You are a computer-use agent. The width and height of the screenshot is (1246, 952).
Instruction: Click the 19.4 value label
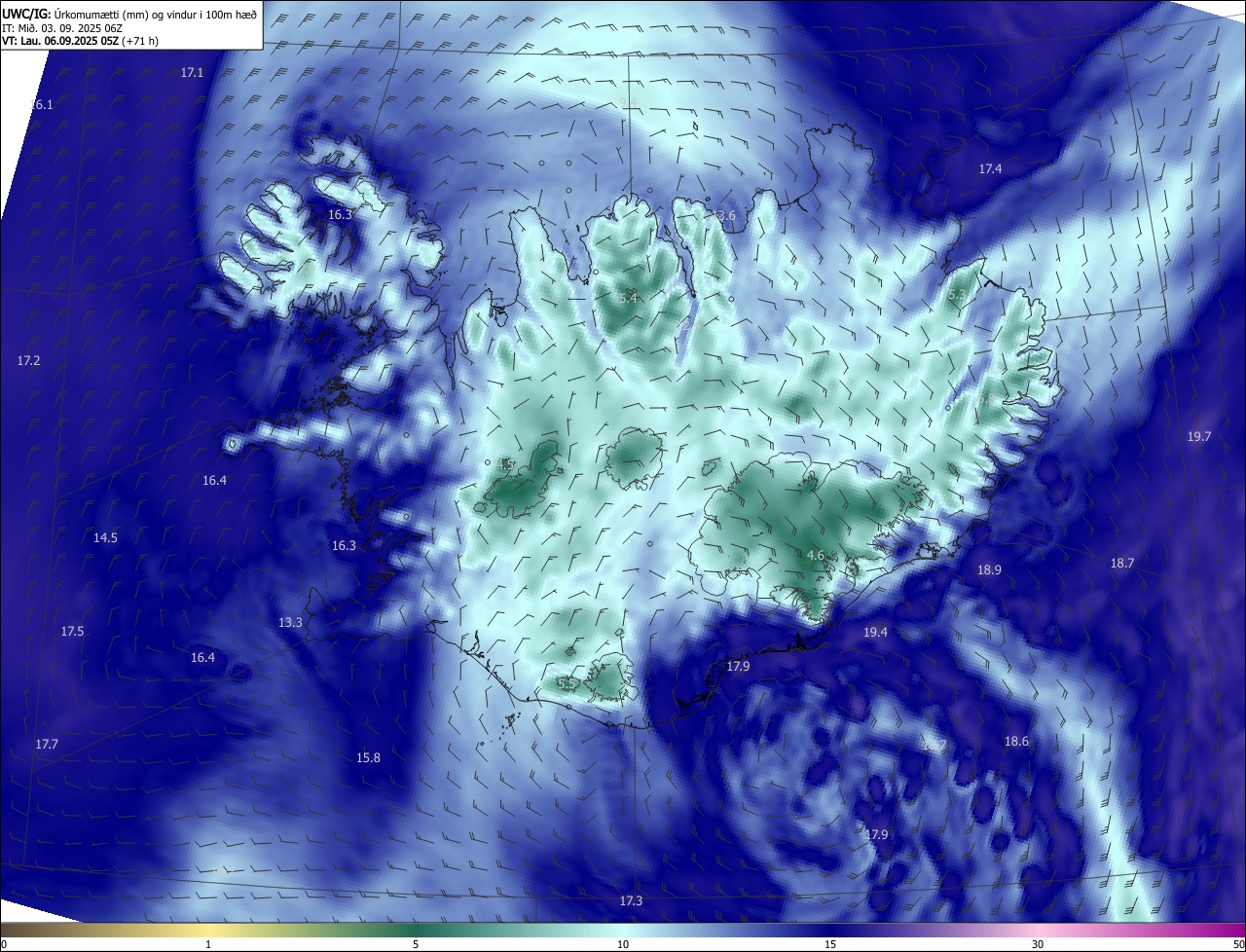click(x=875, y=633)
